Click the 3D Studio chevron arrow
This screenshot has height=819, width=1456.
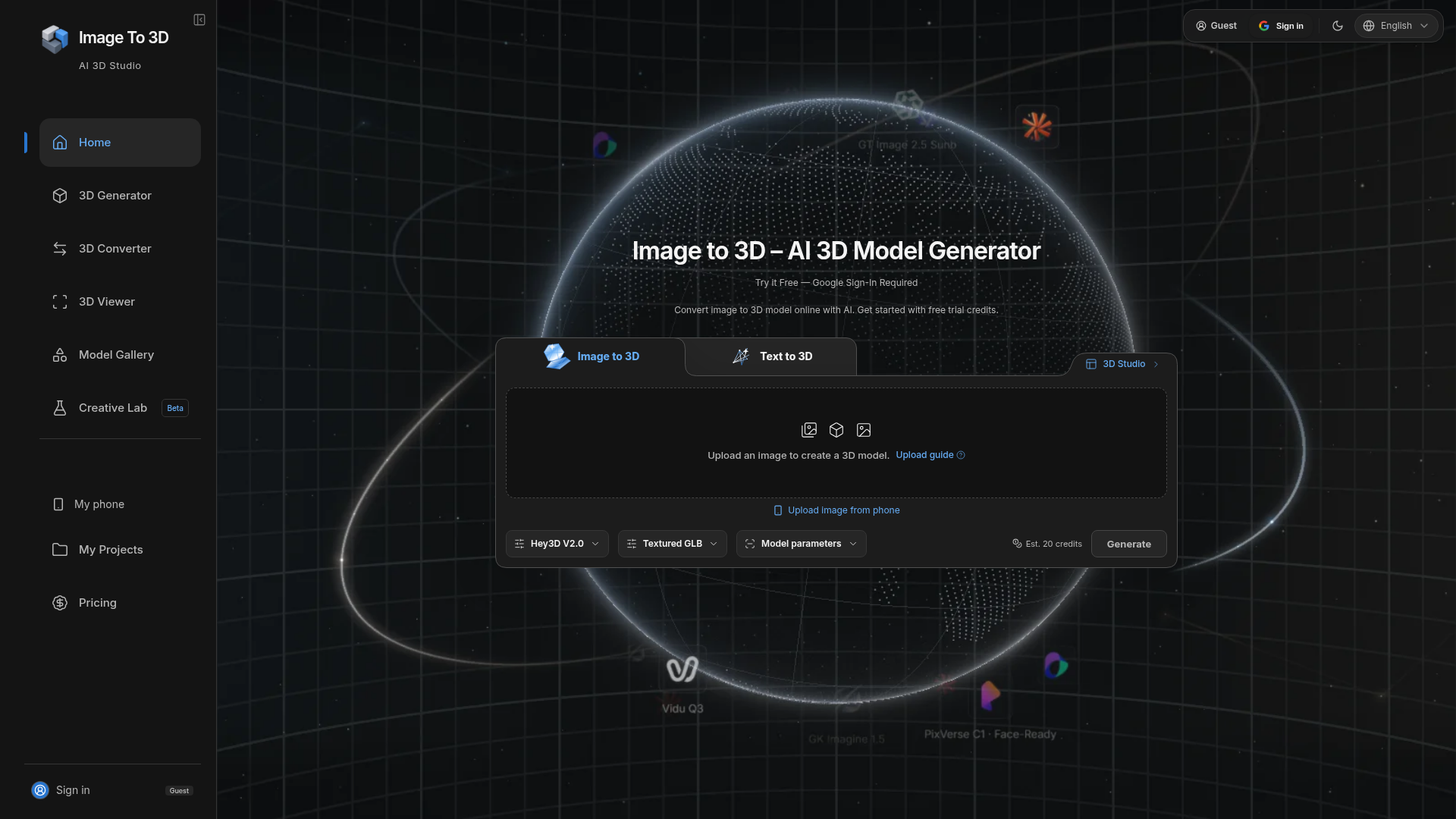coord(1156,364)
